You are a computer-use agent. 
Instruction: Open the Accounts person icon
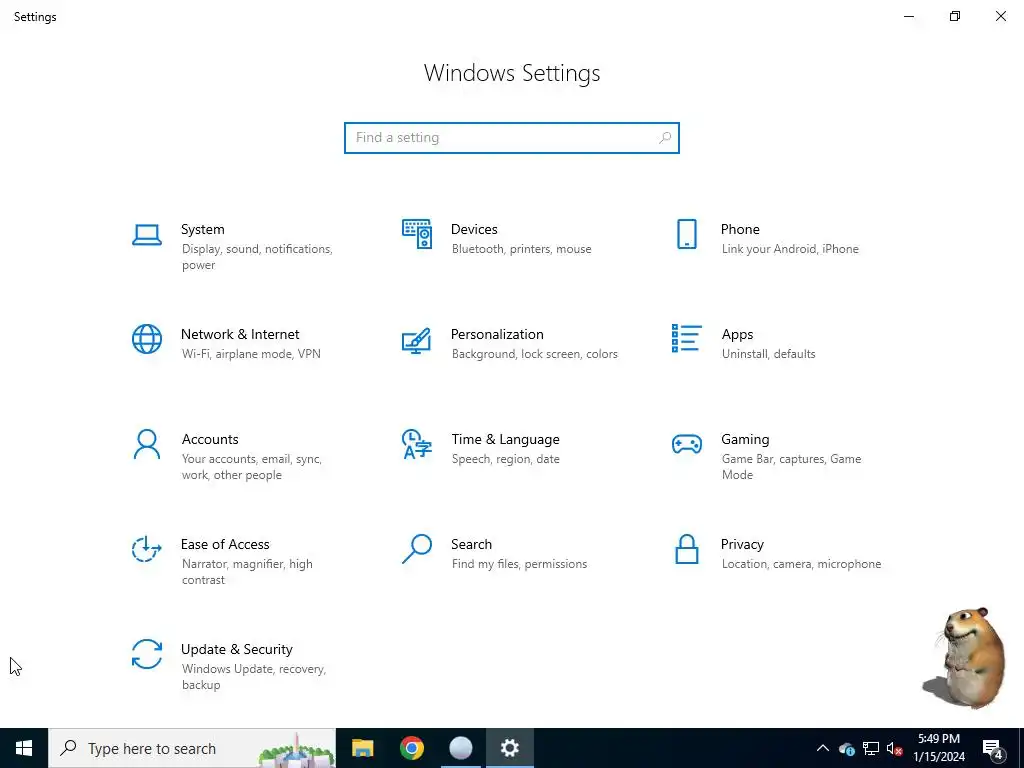click(x=147, y=444)
